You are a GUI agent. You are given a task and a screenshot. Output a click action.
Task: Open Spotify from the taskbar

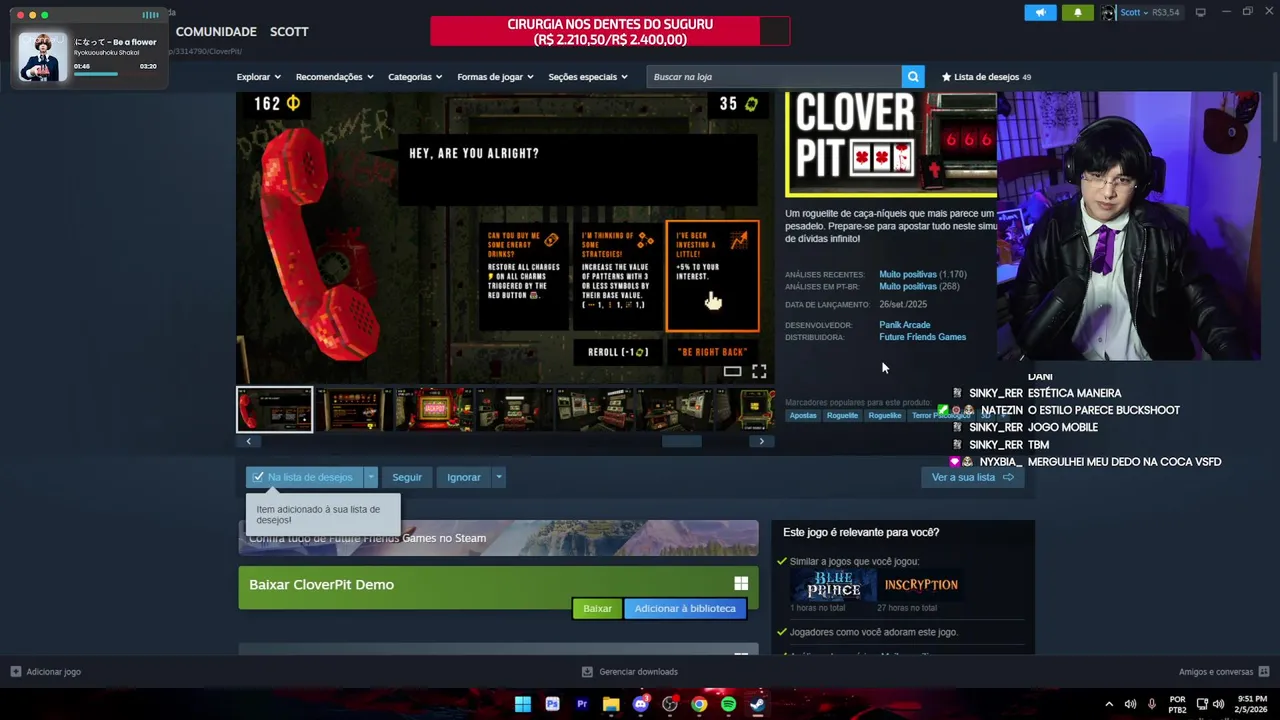(728, 704)
